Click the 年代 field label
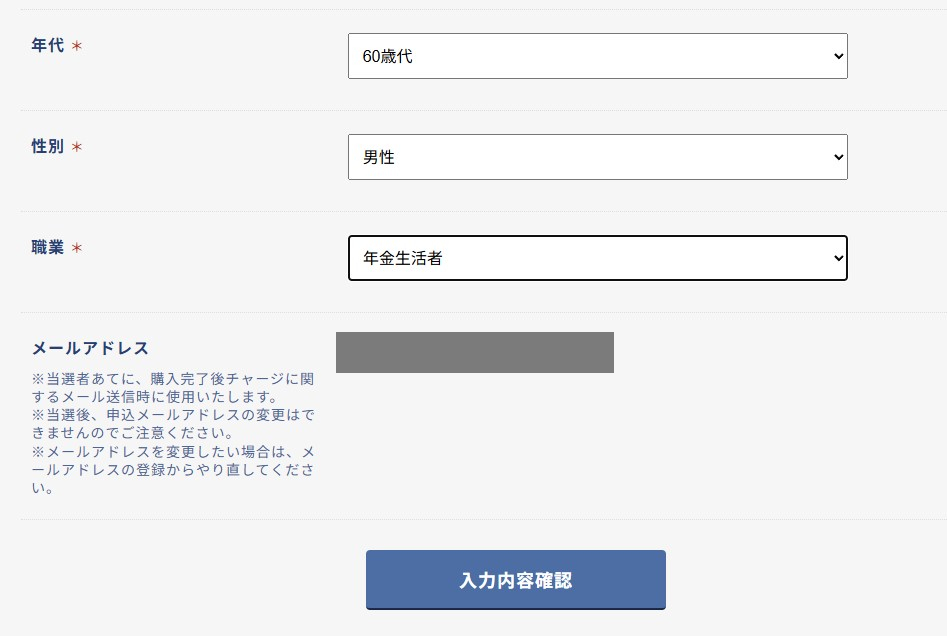947x636 pixels. pyautogui.click(x=47, y=45)
